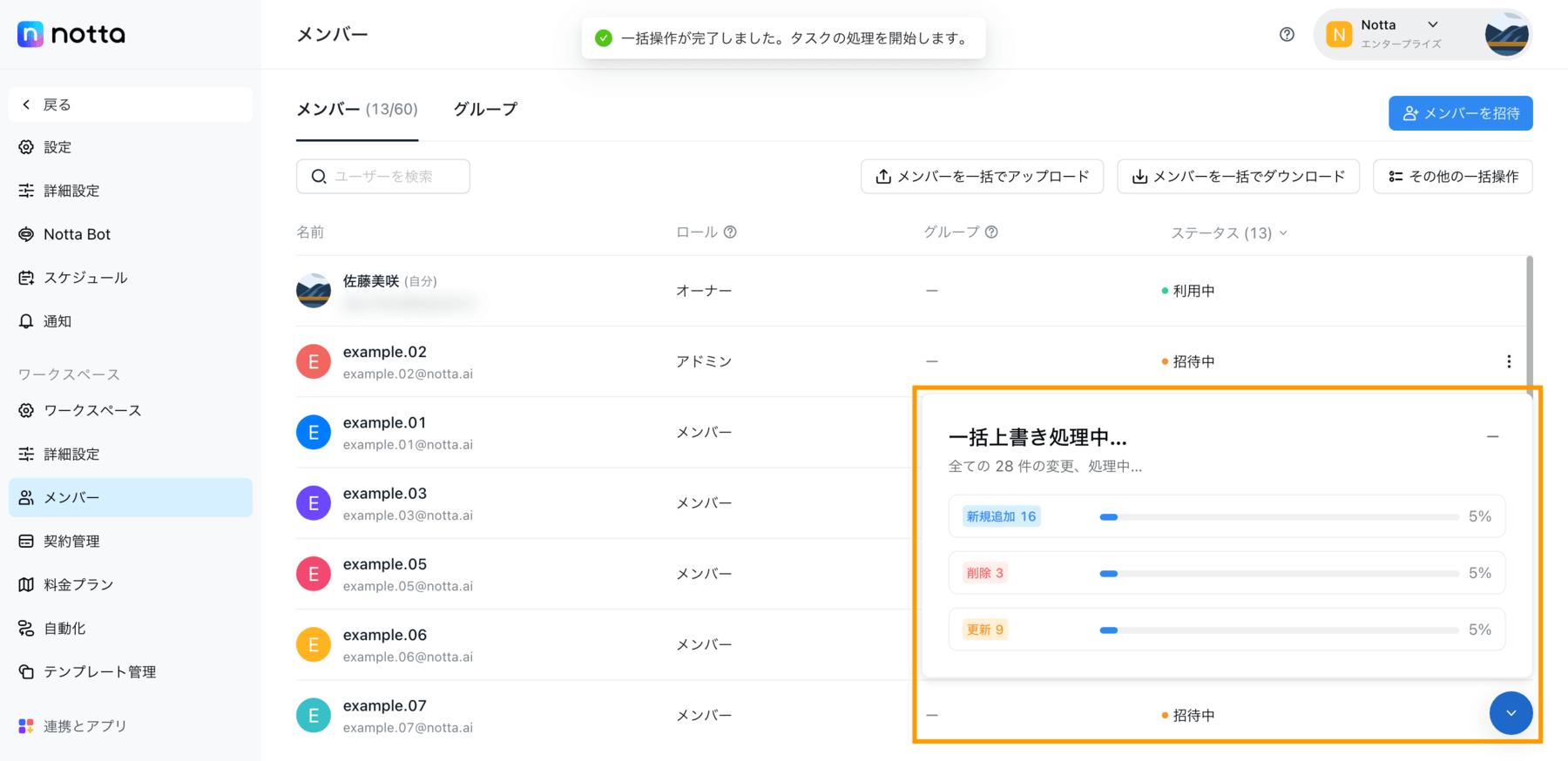This screenshot has width=1568, height=761.
Task: Open その他の一括操作 menu
Action: (x=1453, y=176)
